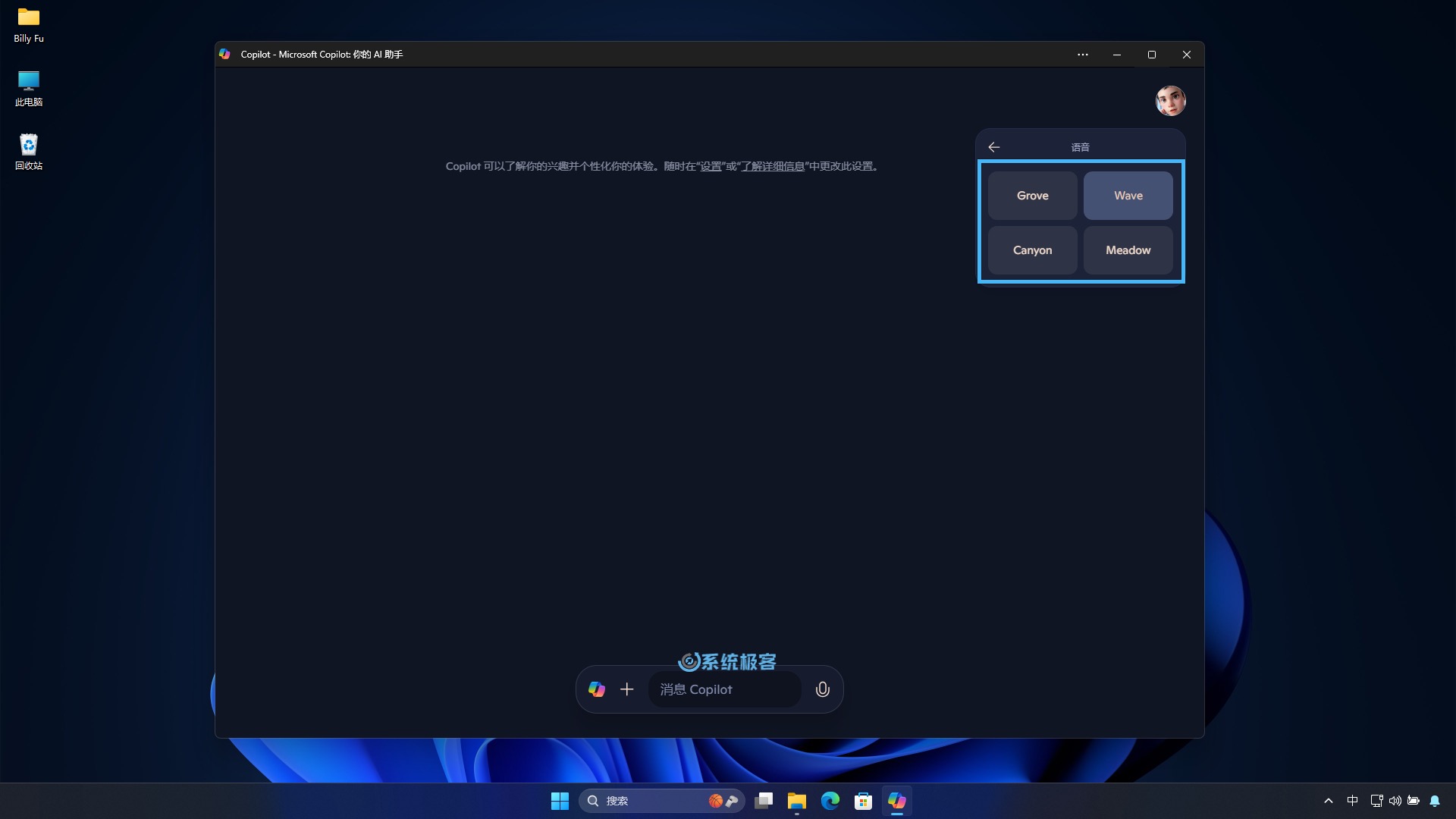Open the user profile avatar
The width and height of the screenshot is (1456, 819).
pos(1170,101)
